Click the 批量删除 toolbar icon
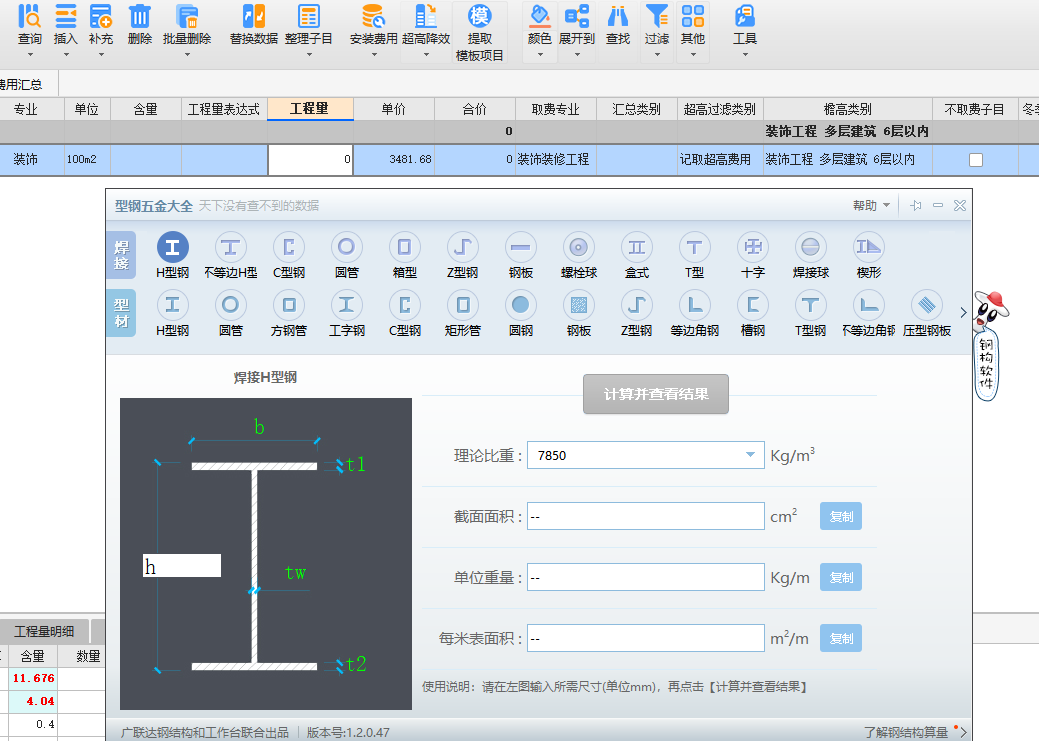Viewport: 1039px width, 741px height. [187, 16]
